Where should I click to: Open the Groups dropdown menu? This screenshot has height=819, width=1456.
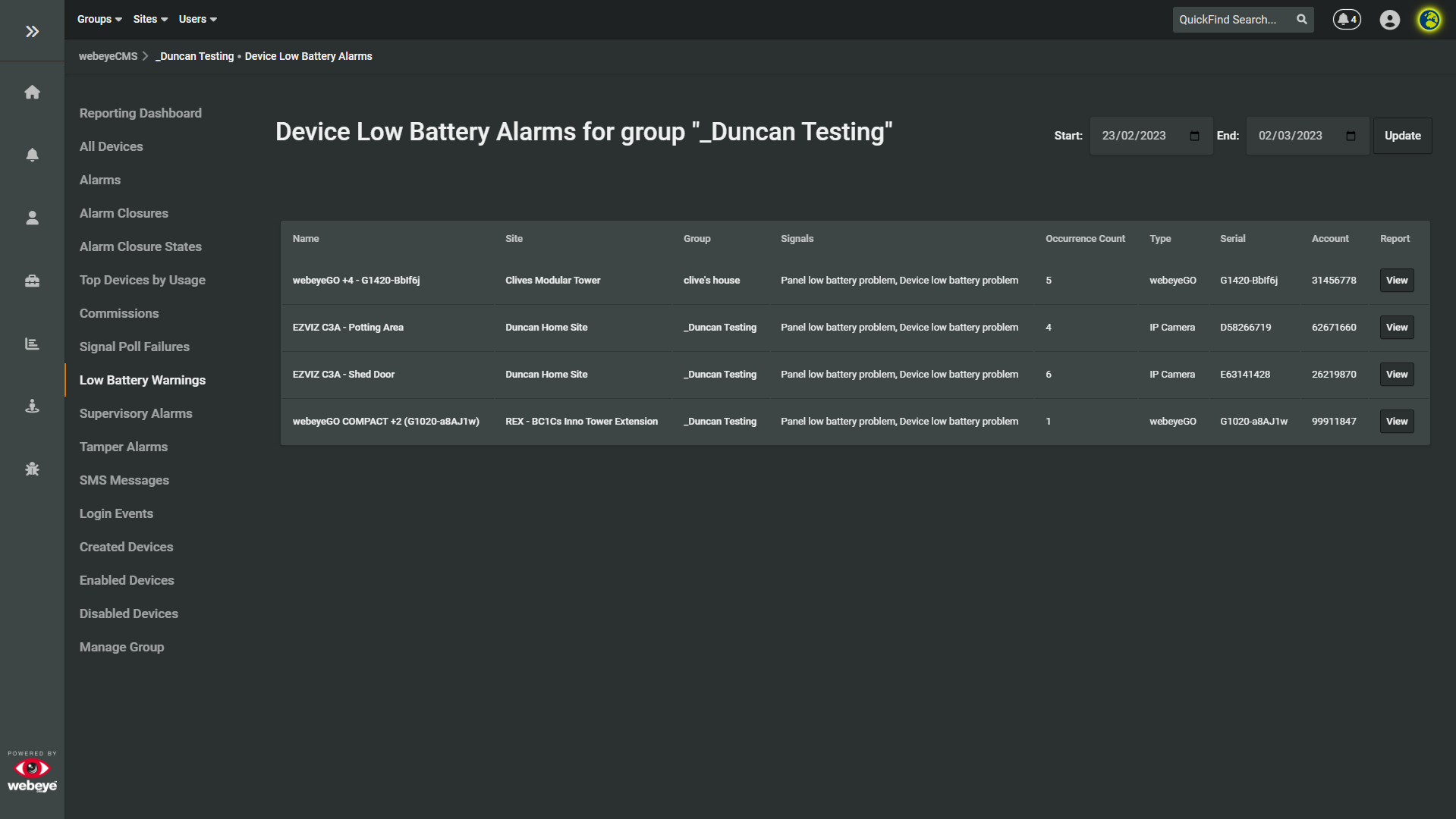99,20
